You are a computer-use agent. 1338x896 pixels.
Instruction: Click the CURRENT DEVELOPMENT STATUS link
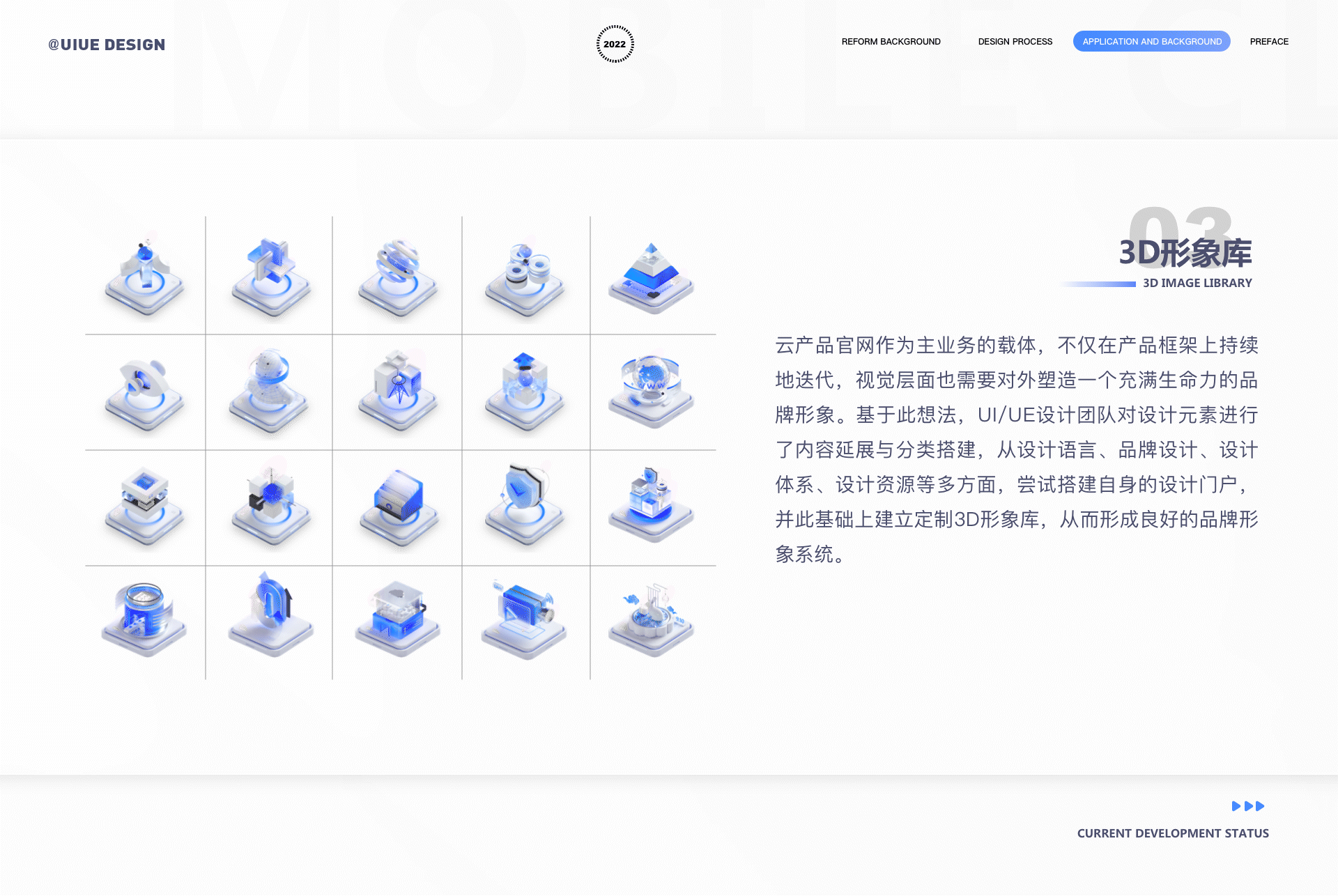[x=1173, y=833]
